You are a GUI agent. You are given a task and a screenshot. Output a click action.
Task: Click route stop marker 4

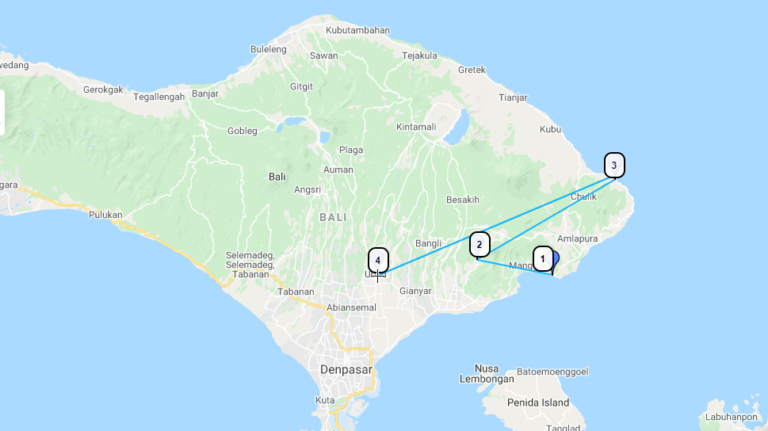click(378, 261)
